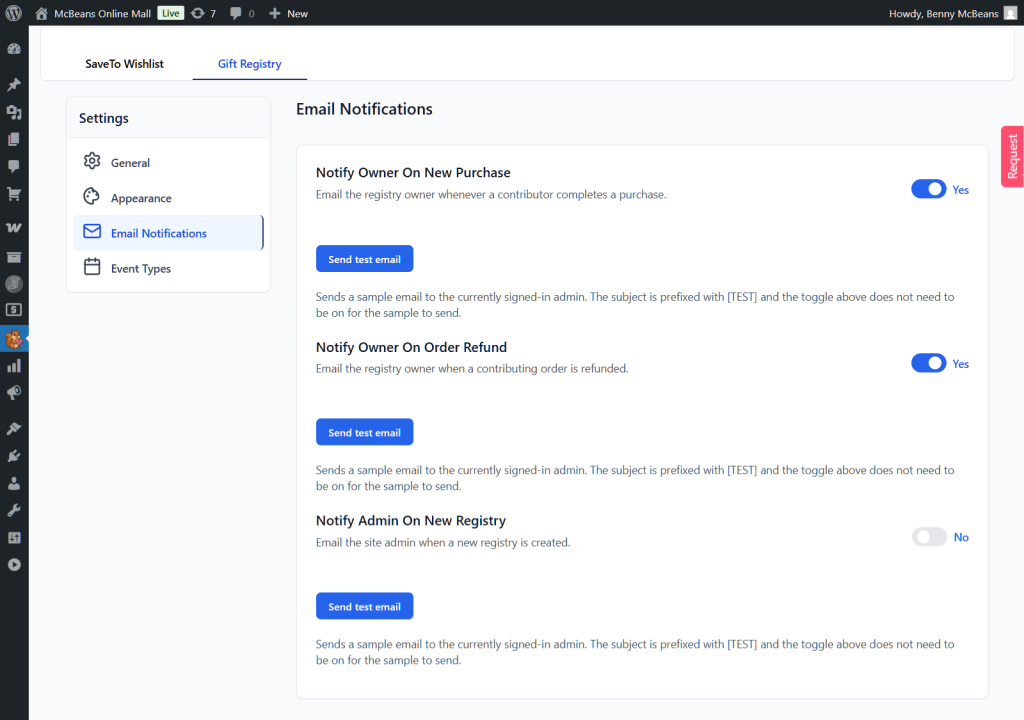Open Appearance settings section

pos(168,197)
